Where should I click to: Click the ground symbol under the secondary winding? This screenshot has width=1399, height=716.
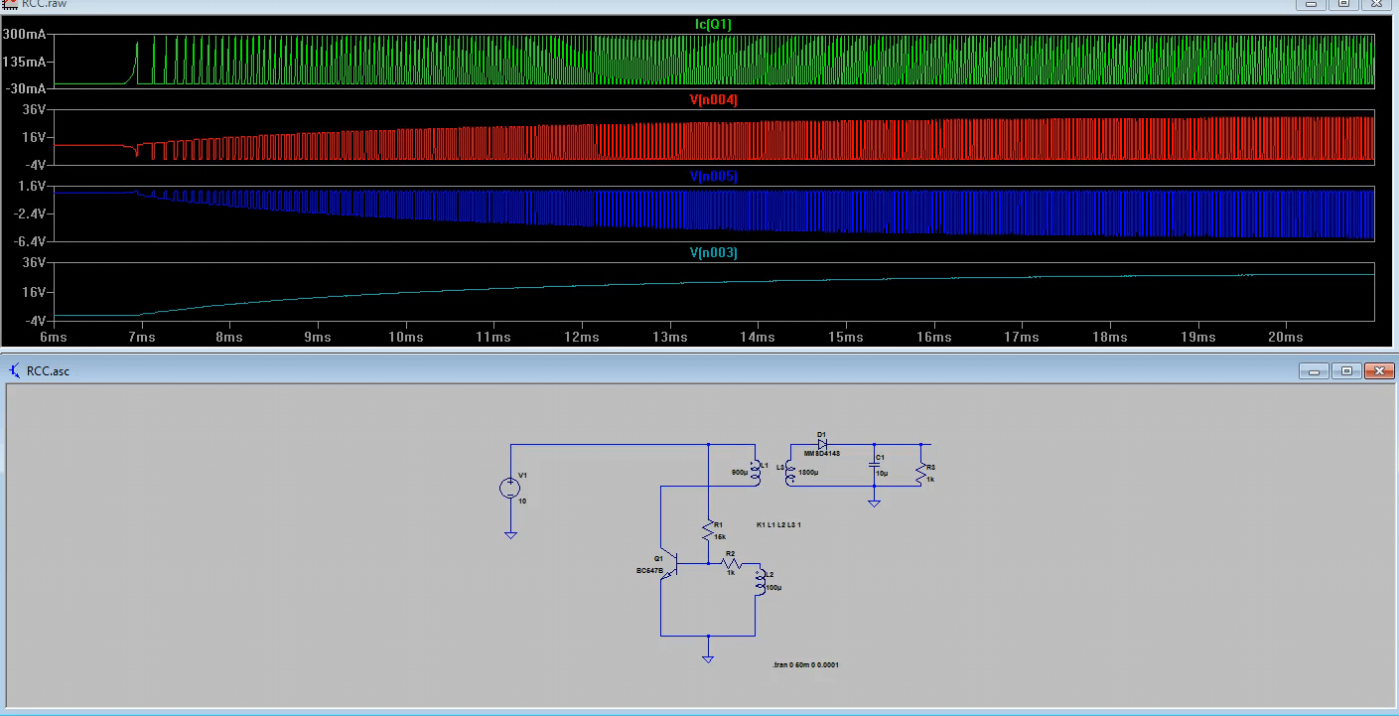pyautogui.click(x=874, y=500)
